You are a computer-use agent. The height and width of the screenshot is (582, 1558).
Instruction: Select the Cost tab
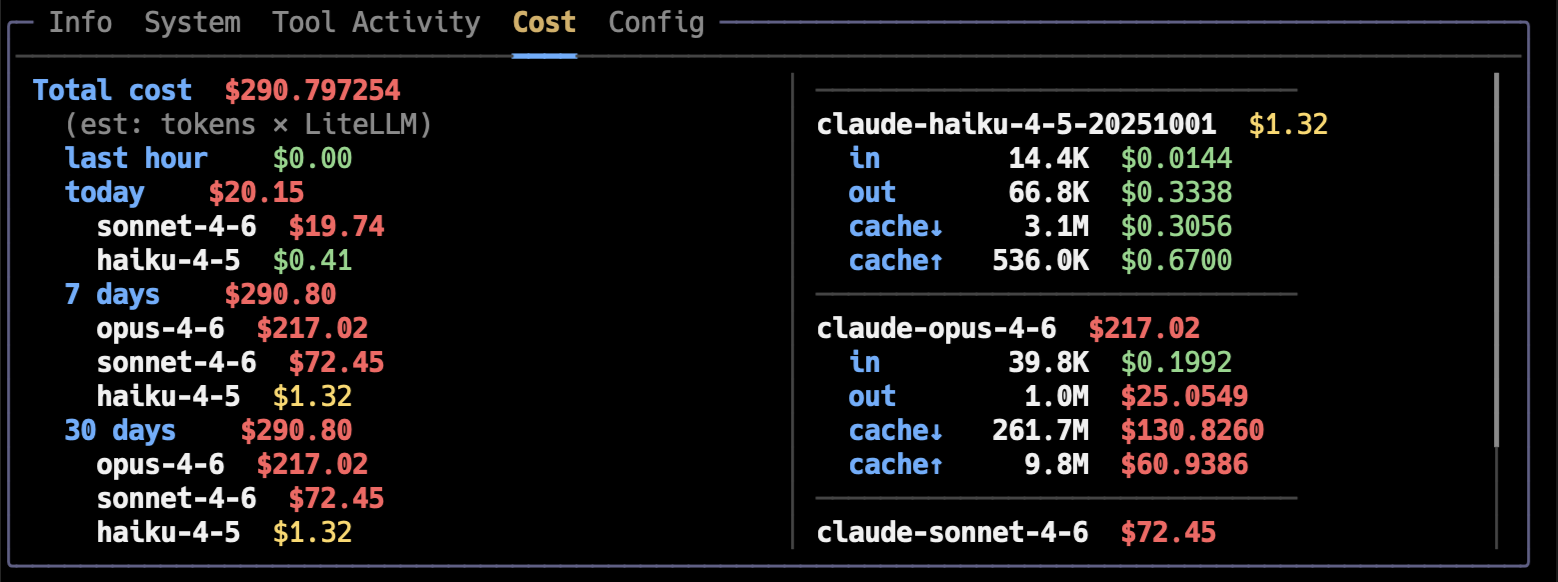543,22
